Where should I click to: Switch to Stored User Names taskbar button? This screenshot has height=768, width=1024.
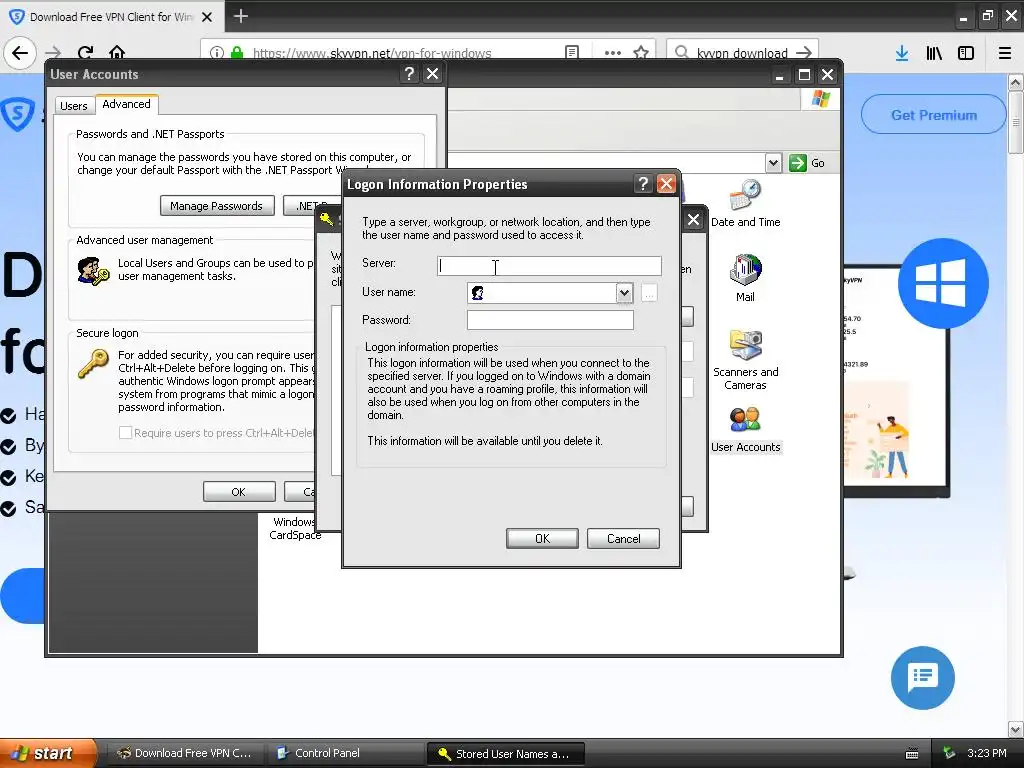coord(505,754)
